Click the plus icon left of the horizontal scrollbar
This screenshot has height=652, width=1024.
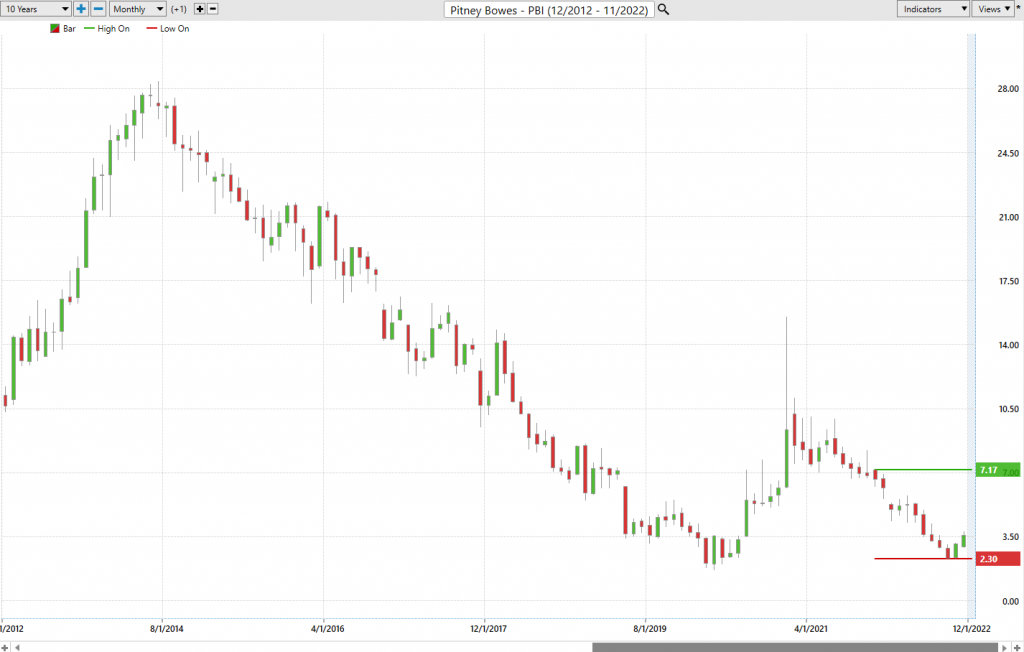coord(5,647)
